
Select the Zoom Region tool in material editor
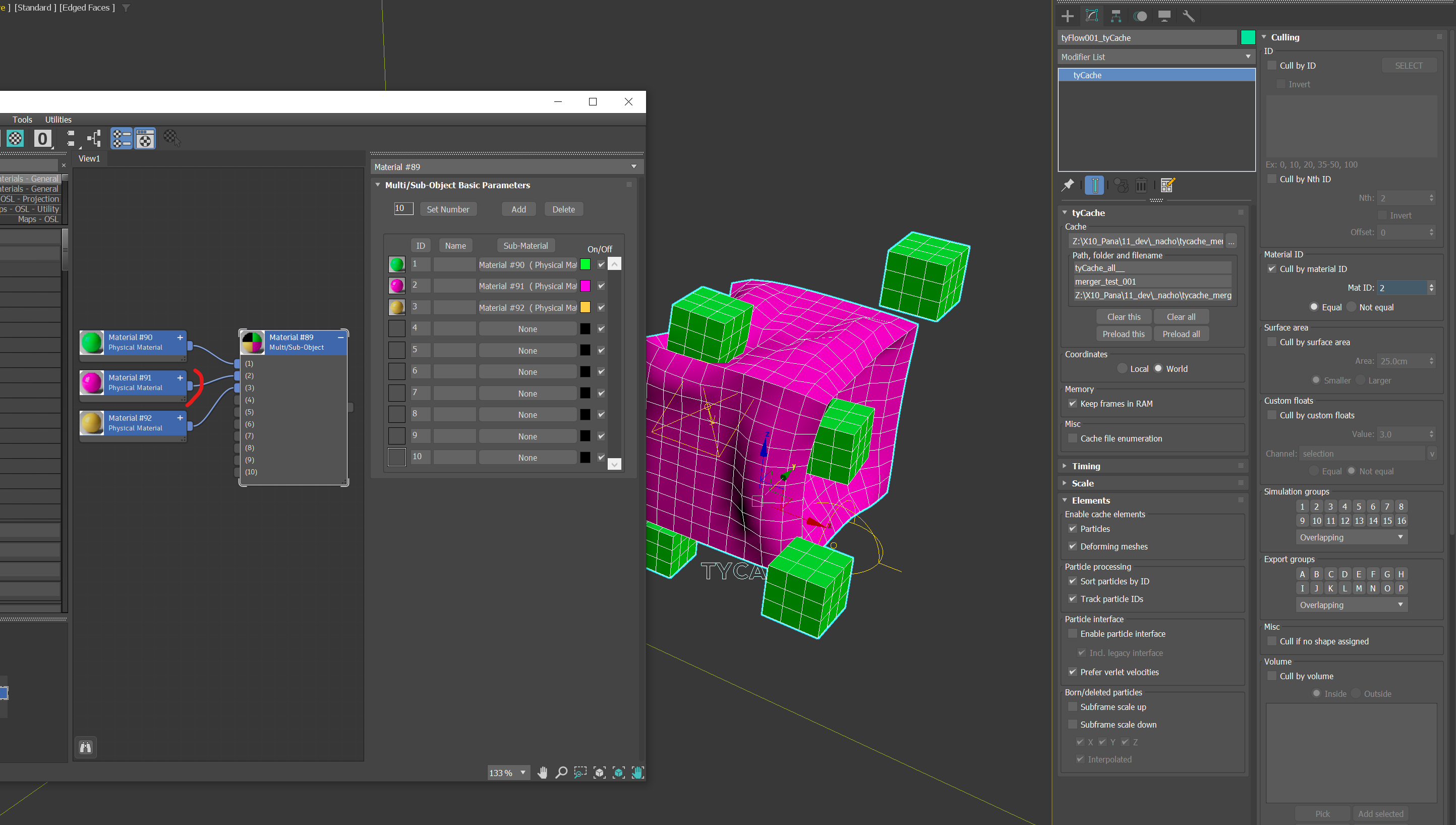580,773
